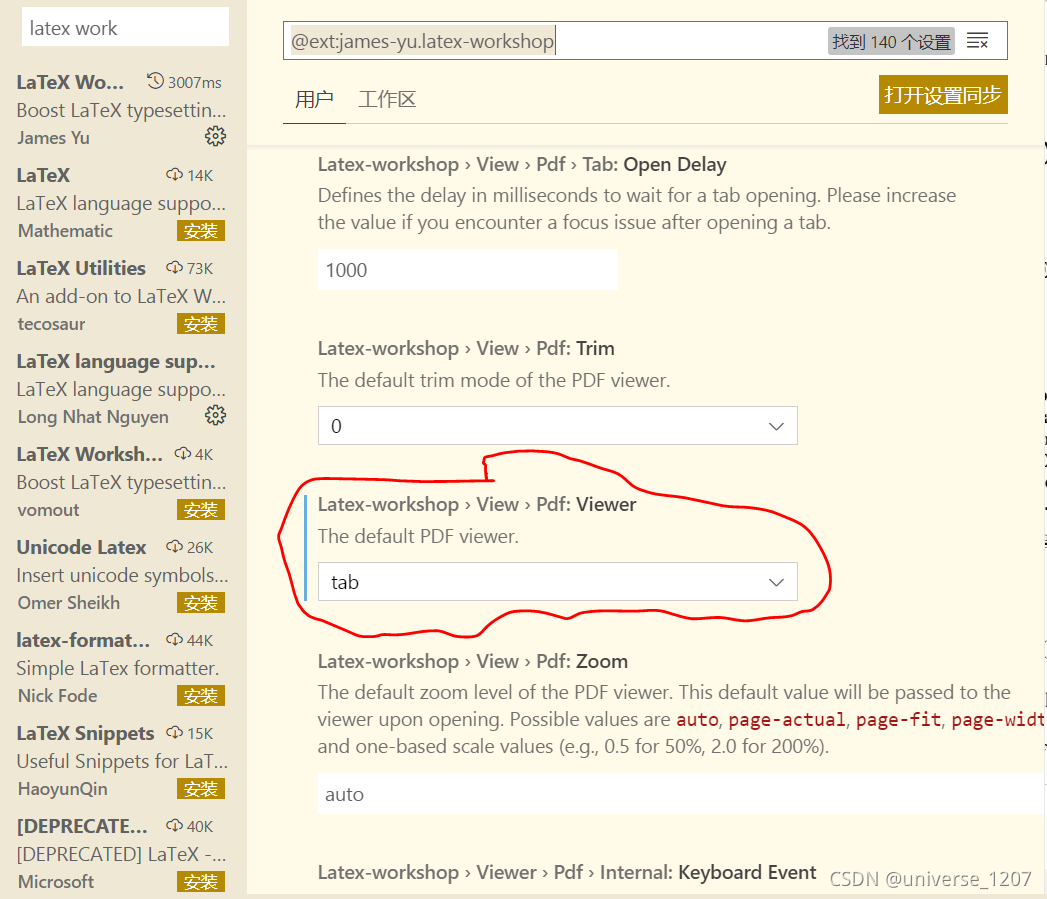Install latex-formatter by Nick Fode

pyautogui.click(x=201, y=695)
